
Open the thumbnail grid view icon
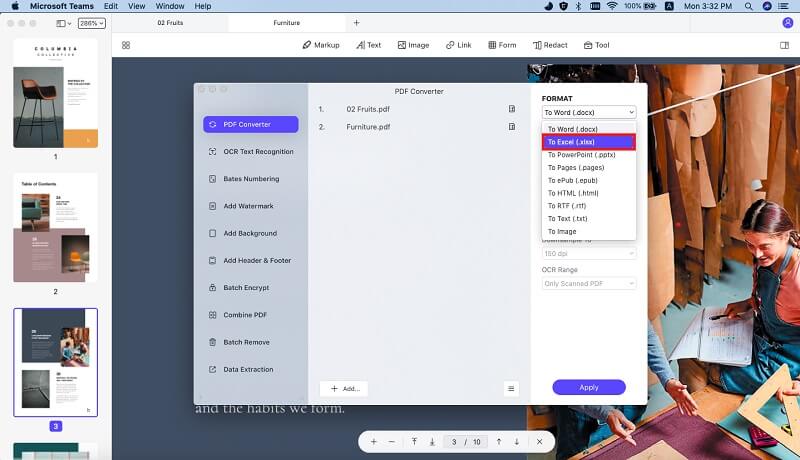point(126,45)
